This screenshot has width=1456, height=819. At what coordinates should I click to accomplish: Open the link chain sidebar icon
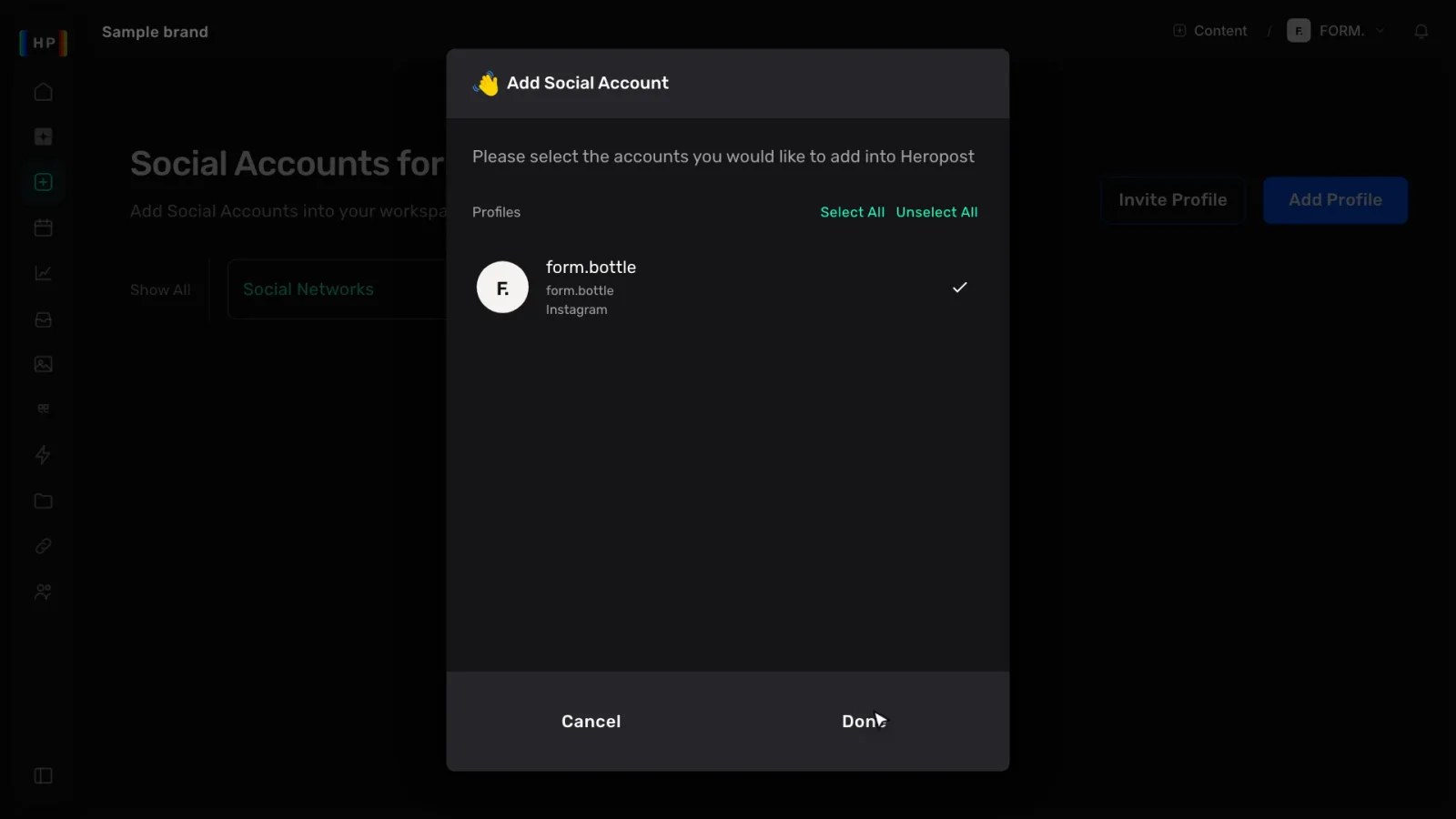43,546
